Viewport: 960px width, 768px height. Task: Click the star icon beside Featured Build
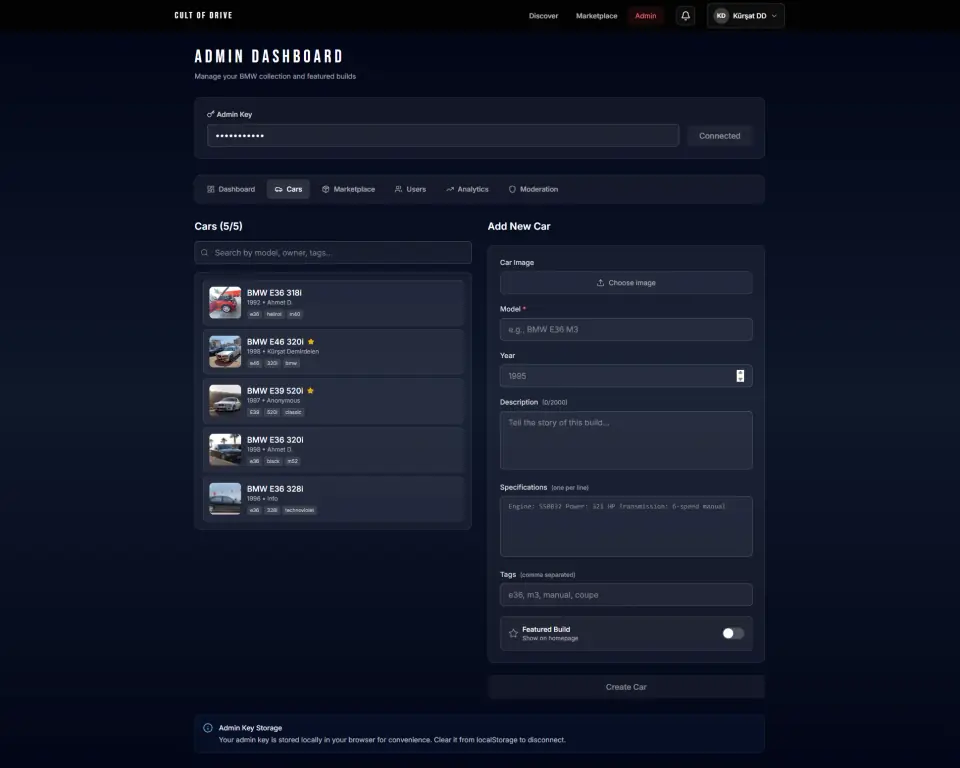coord(513,633)
